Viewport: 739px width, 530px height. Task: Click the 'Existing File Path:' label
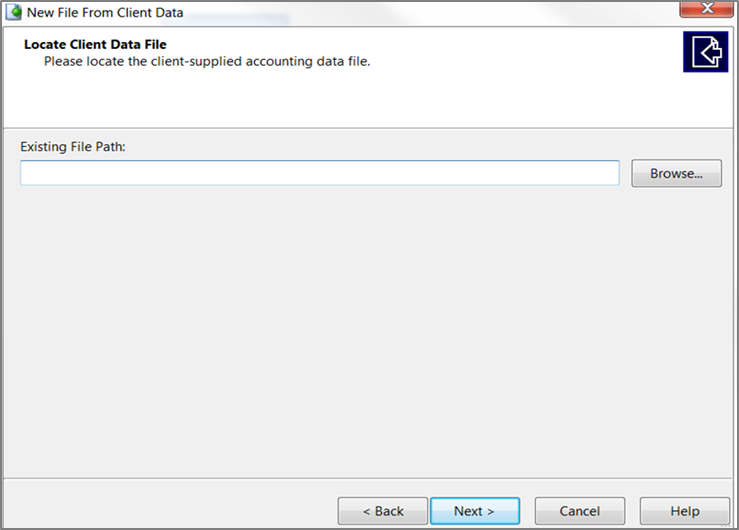tap(79, 147)
